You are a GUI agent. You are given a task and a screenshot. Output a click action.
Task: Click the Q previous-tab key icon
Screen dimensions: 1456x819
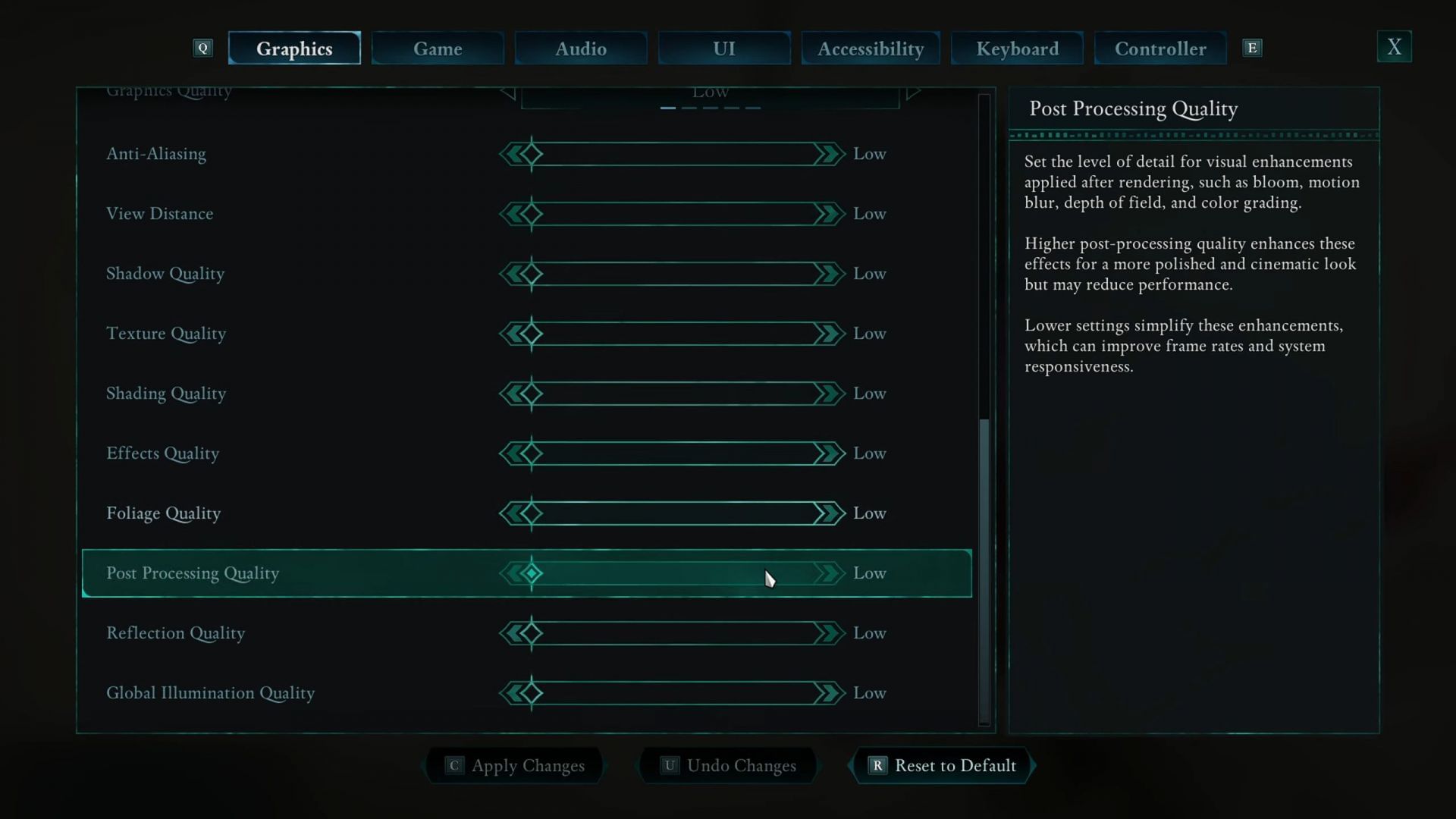(202, 48)
